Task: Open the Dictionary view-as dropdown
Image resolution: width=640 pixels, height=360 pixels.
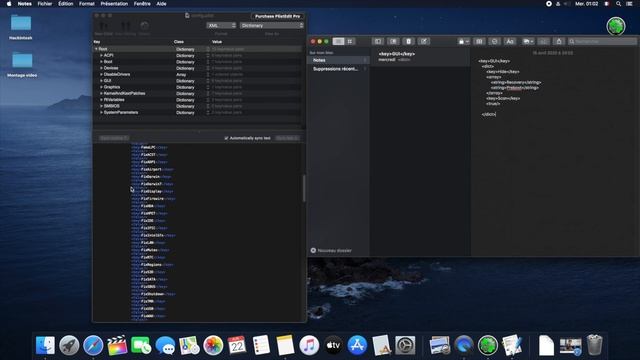Action: coord(272,25)
